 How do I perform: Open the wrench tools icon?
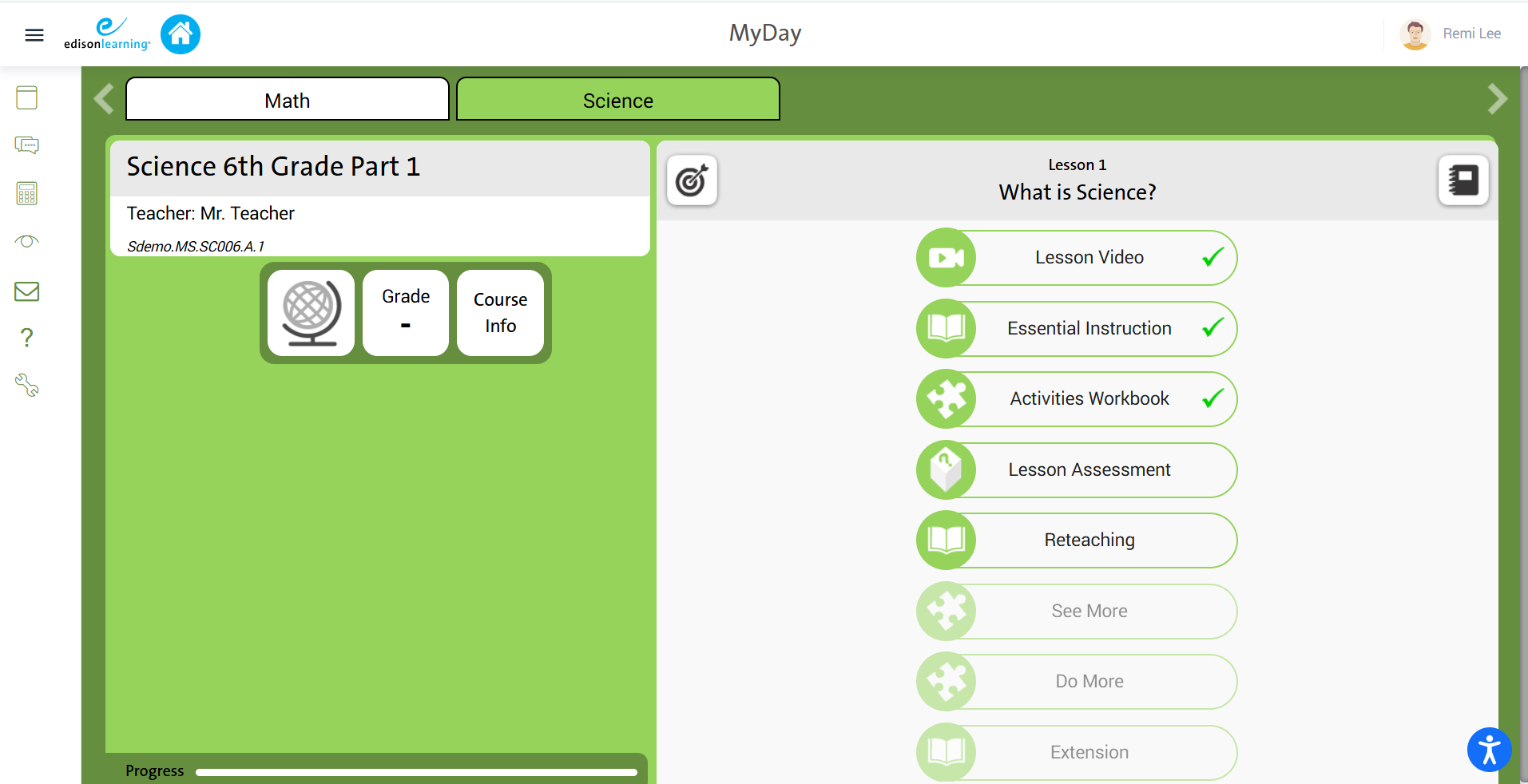26,385
